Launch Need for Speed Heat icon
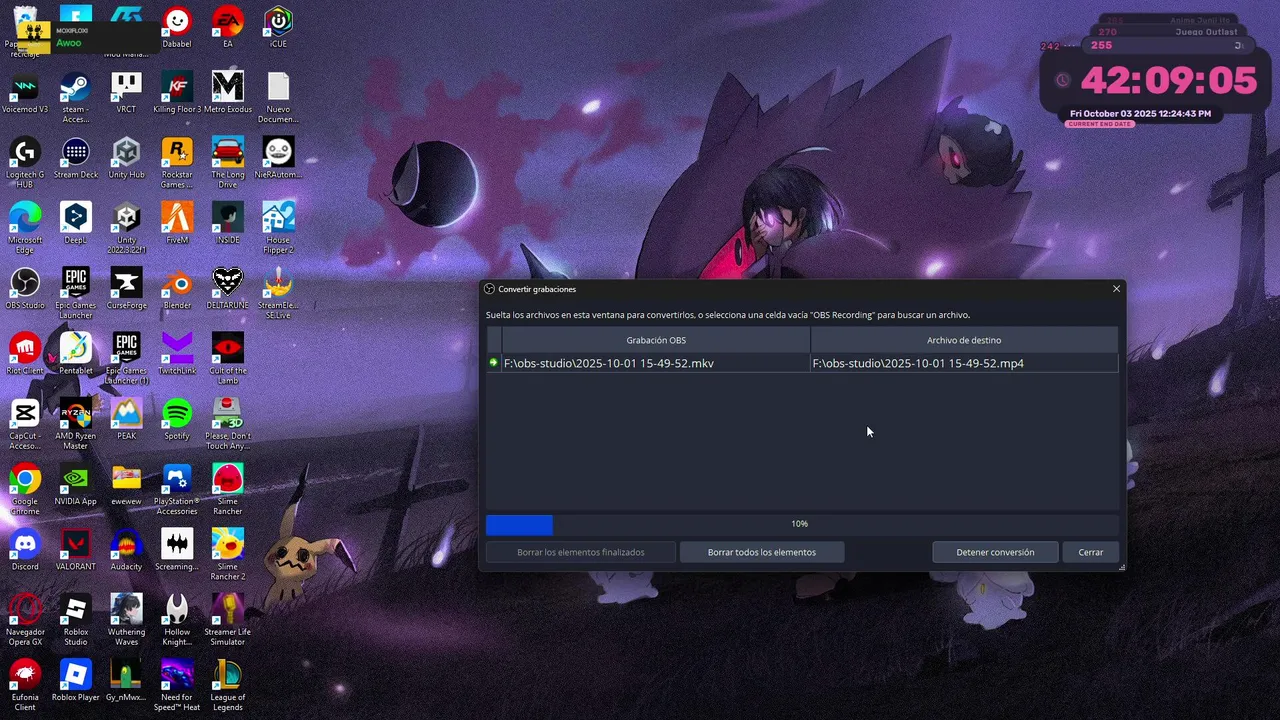Screen dimensions: 1280x720 (x=177, y=685)
